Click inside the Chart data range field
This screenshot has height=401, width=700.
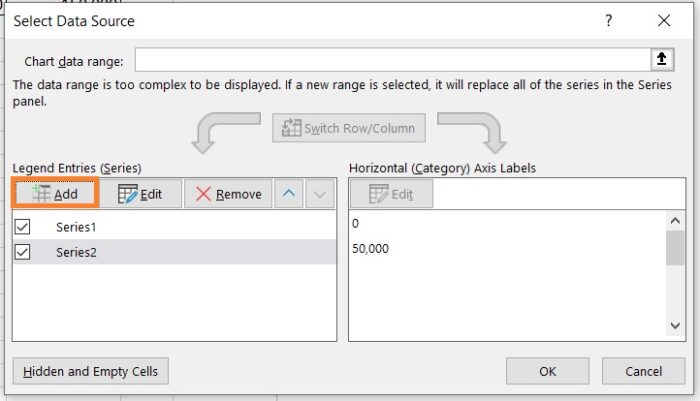pos(390,60)
